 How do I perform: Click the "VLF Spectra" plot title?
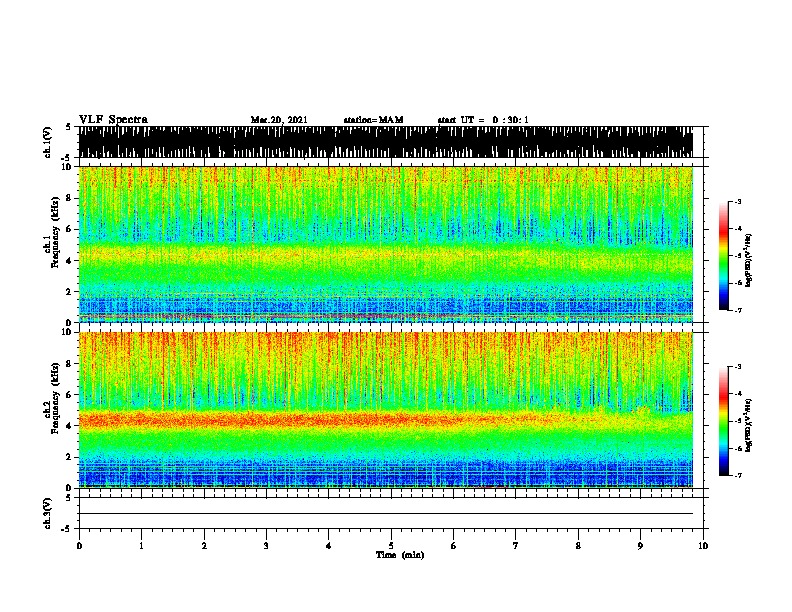click(x=113, y=120)
